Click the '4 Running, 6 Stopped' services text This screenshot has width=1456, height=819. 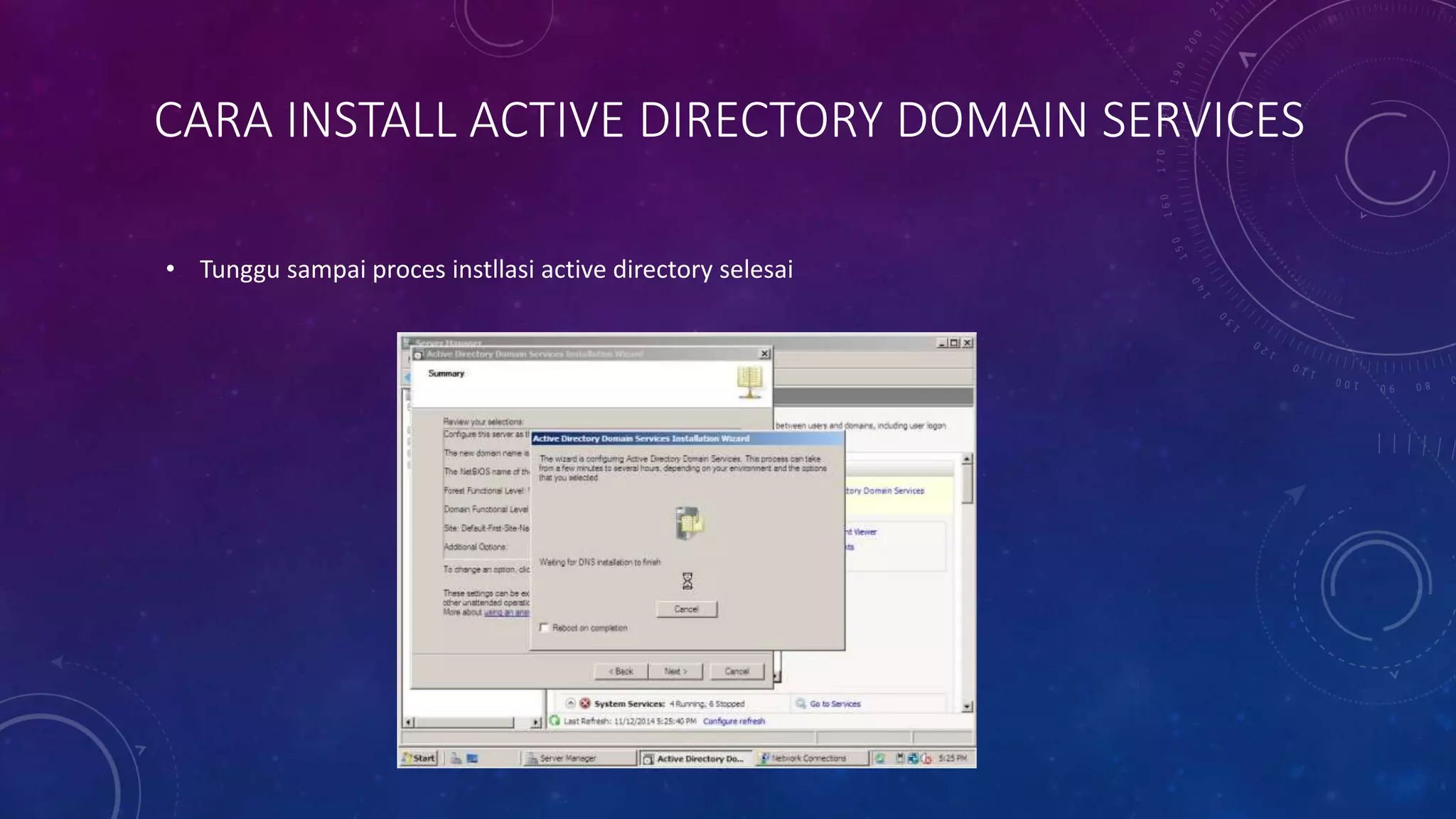tap(707, 704)
